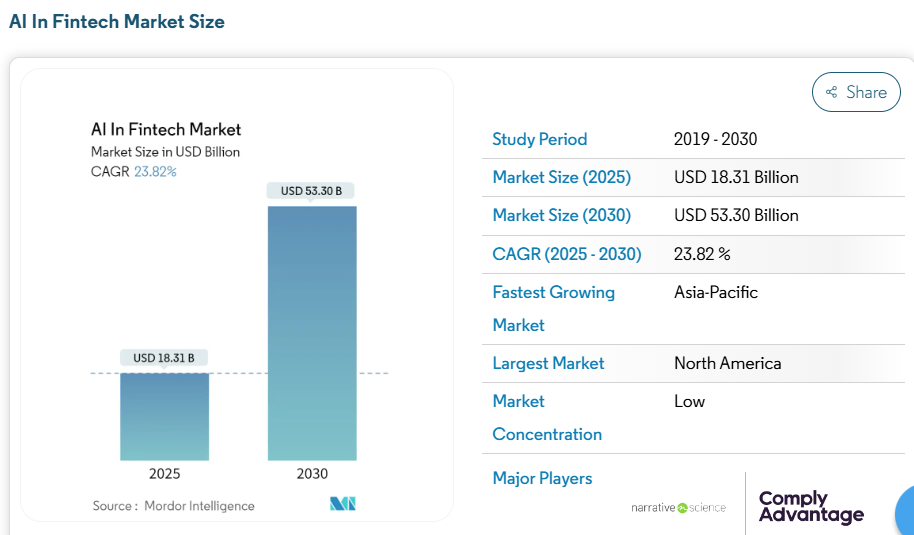This screenshot has height=535, width=914.
Task: Click the Mordor Intelligence logo under chart
Action: click(343, 504)
